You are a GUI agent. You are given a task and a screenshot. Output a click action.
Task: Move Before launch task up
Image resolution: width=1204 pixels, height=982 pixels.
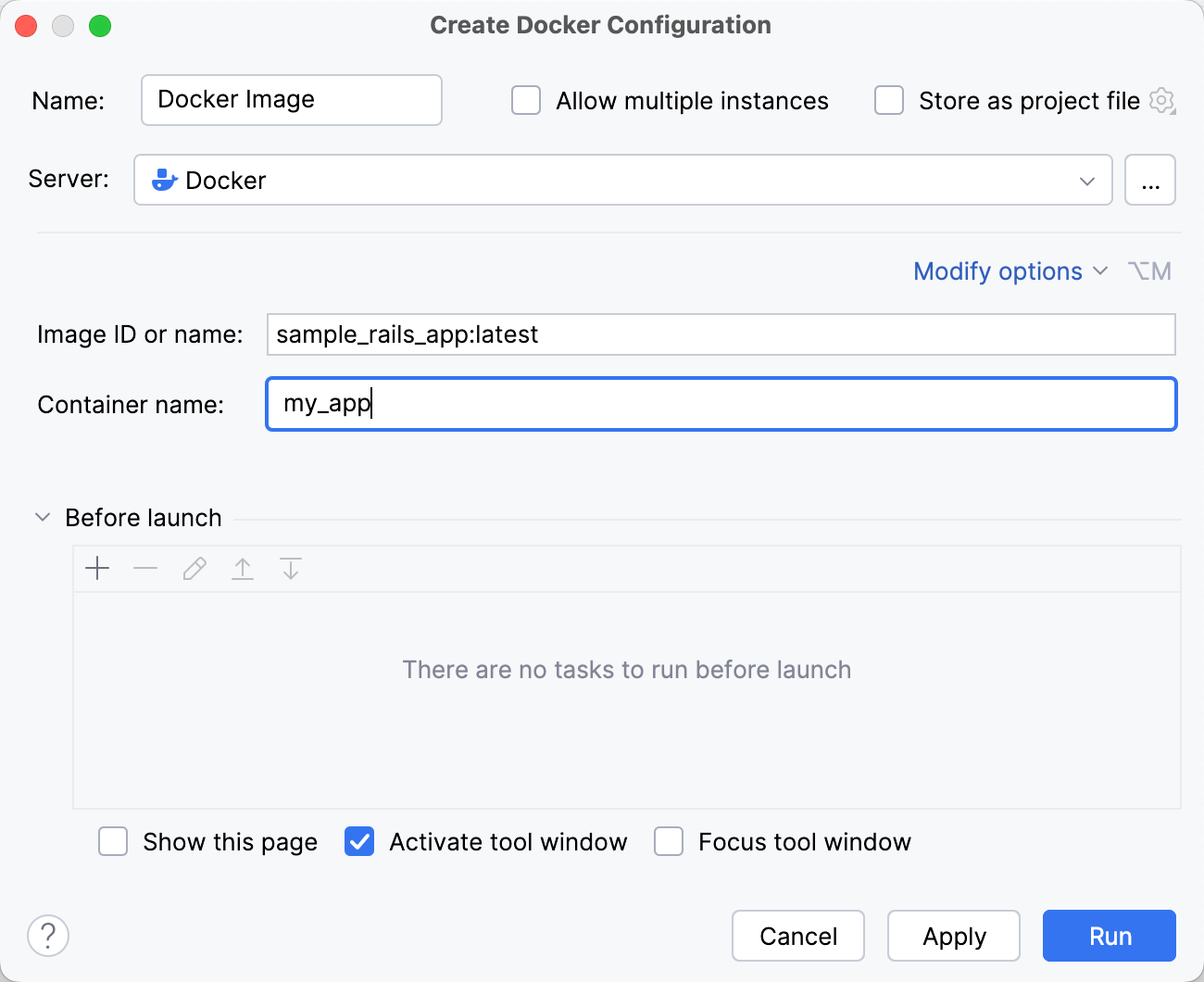point(242,568)
